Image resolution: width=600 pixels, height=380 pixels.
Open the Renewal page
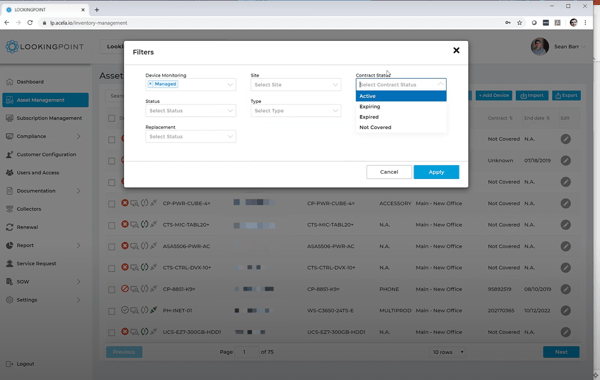click(27, 227)
